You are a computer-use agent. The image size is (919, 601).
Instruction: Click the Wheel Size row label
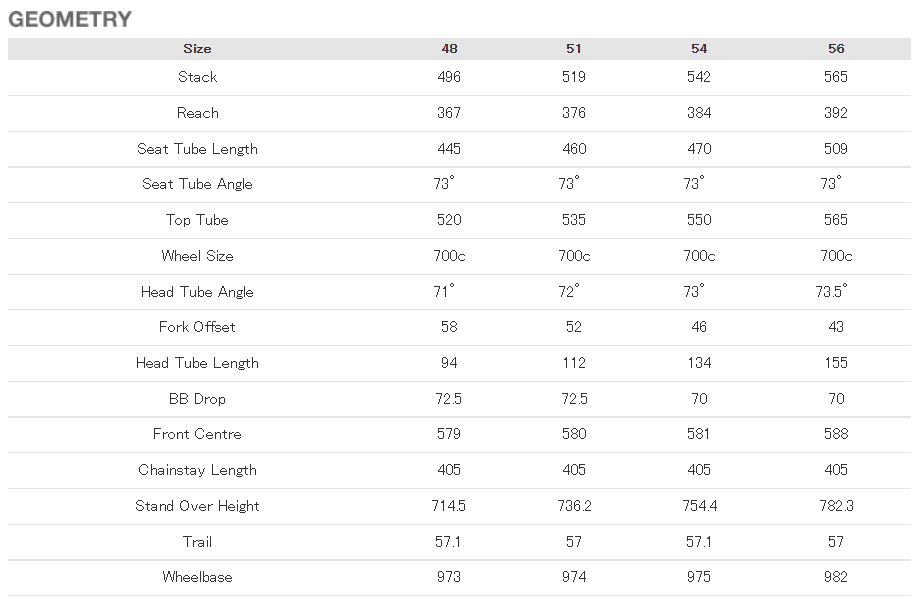click(x=198, y=256)
